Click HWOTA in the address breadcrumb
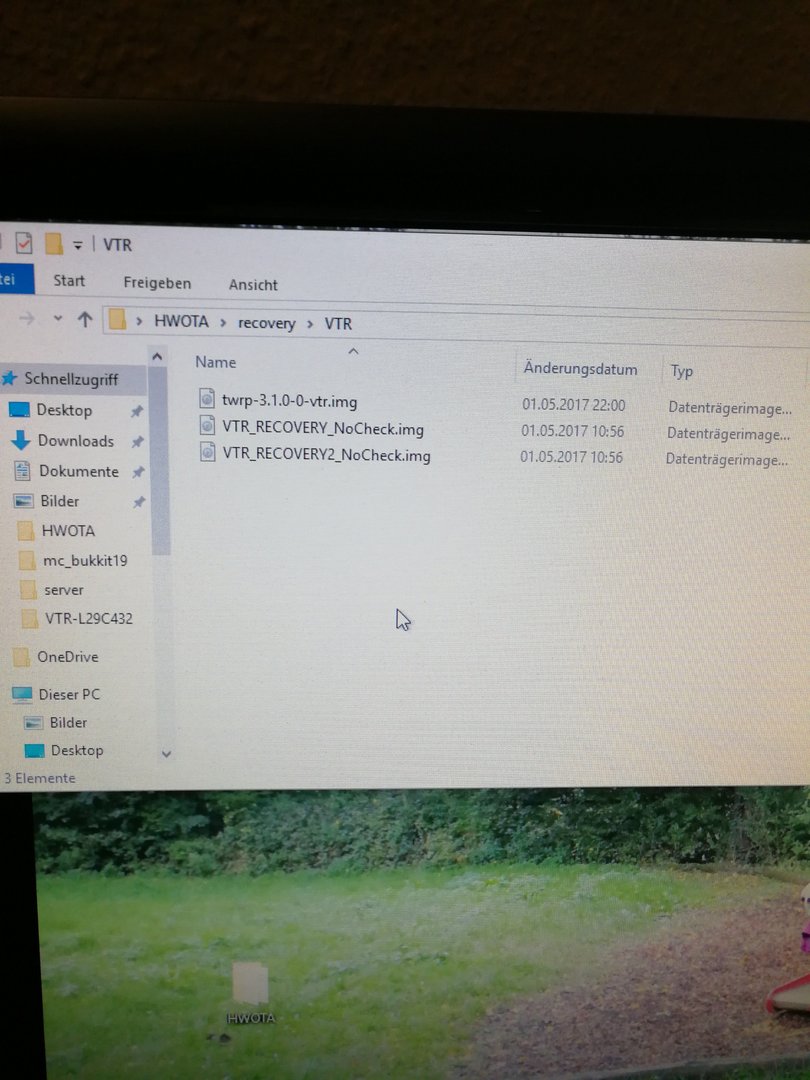Image resolution: width=810 pixels, height=1080 pixels. click(181, 321)
